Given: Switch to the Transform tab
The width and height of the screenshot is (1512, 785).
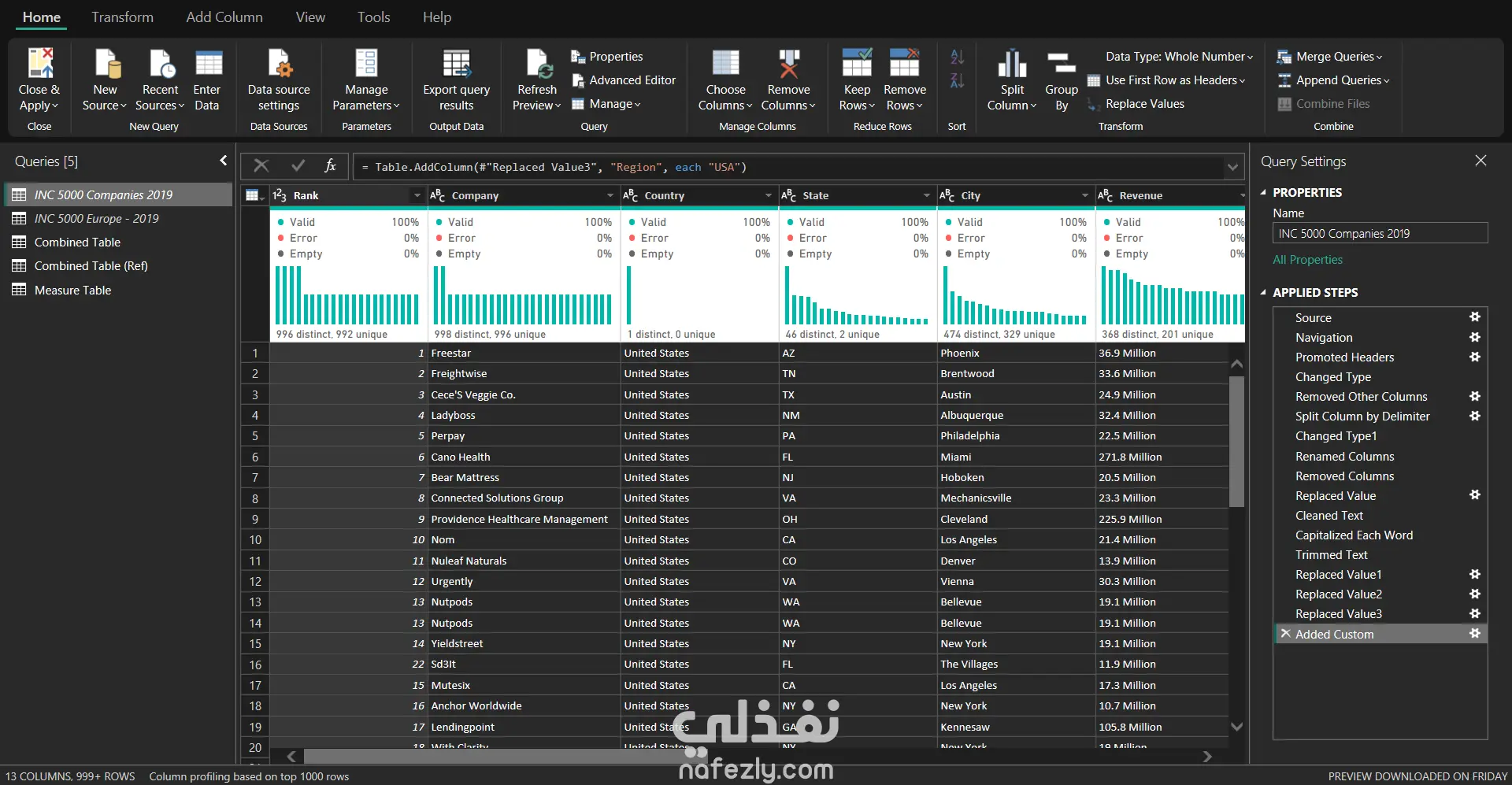Looking at the screenshot, I should click(122, 17).
